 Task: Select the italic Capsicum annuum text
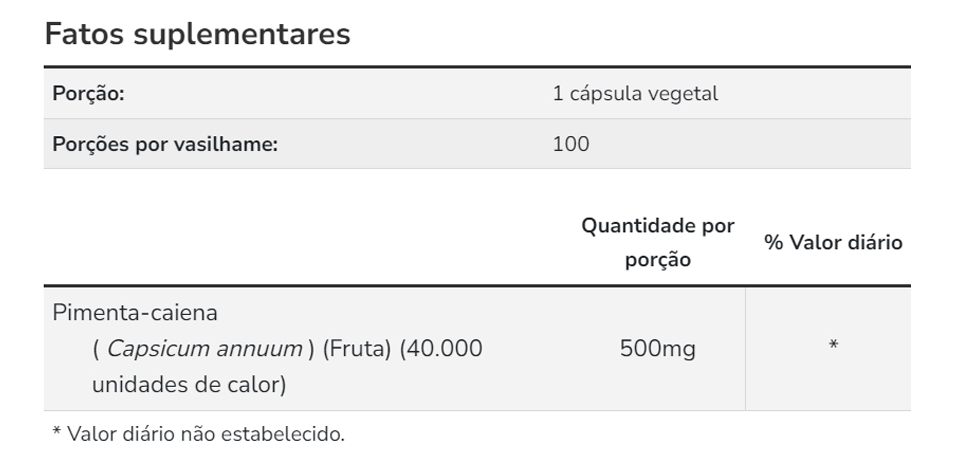[x=204, y=349]
